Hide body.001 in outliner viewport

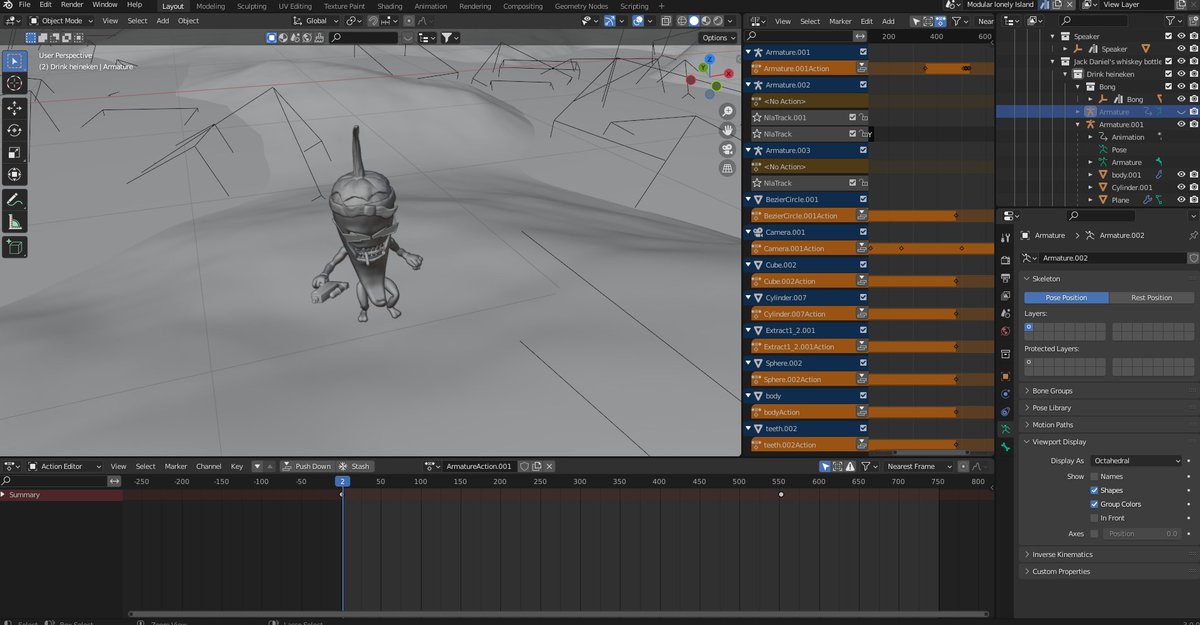[1181, 174]
